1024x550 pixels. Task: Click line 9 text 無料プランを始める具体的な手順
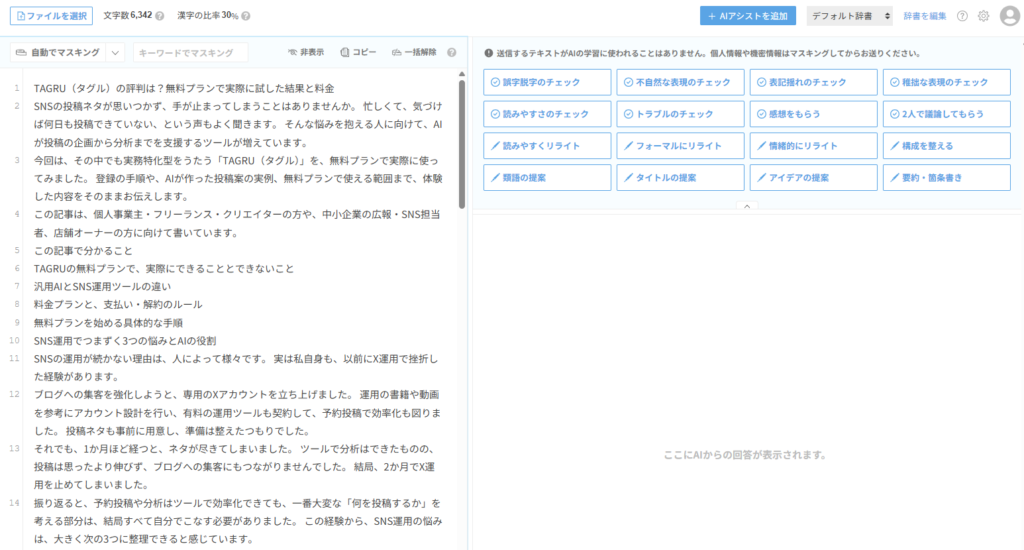pos(108,323)
